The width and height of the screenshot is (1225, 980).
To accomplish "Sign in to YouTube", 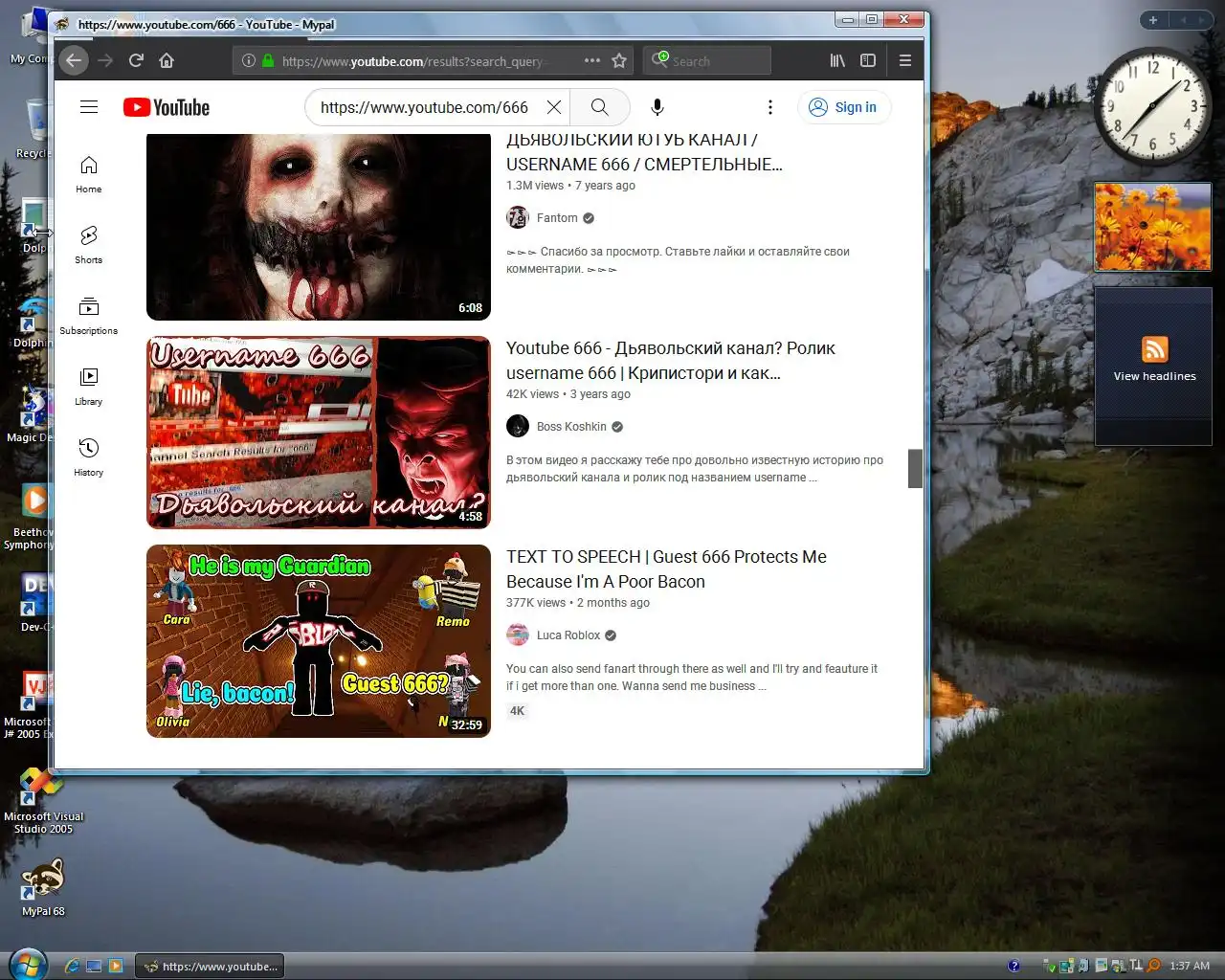I will pos(843,107).
